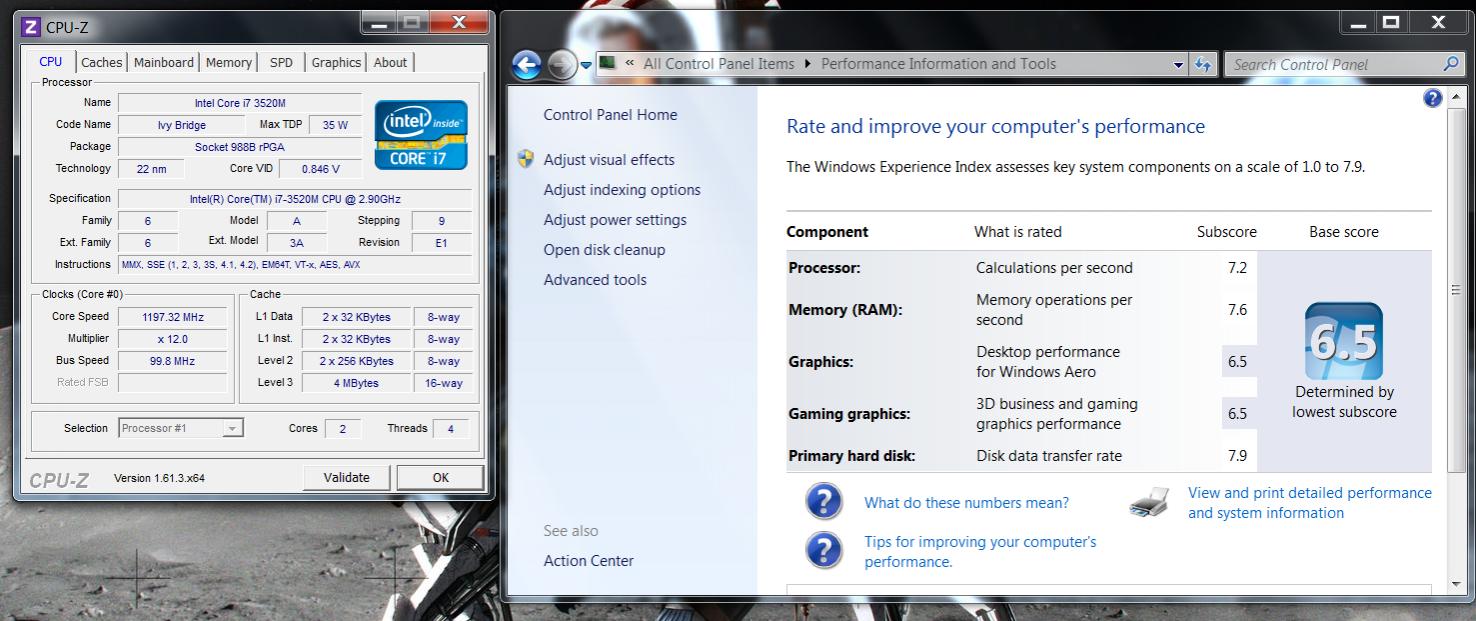This screenshot has width=1476, height=621.
Task: Go back in Control Panel
Action: coord(527,65)
